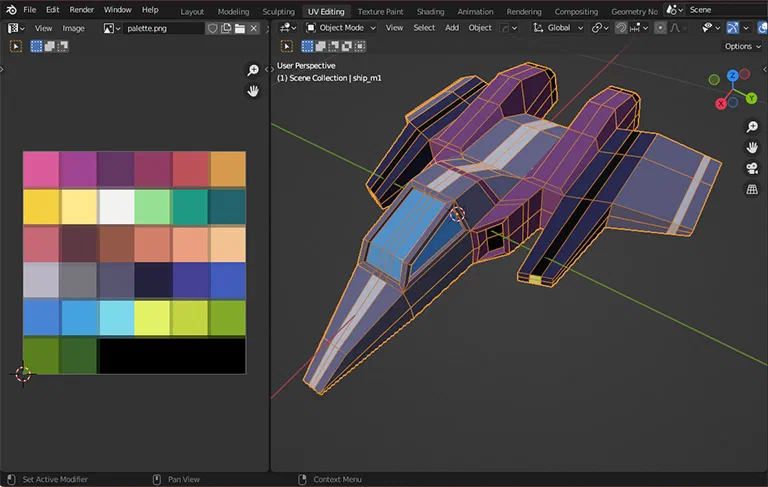Click the white palette swatch

click(x=116, y=207)
